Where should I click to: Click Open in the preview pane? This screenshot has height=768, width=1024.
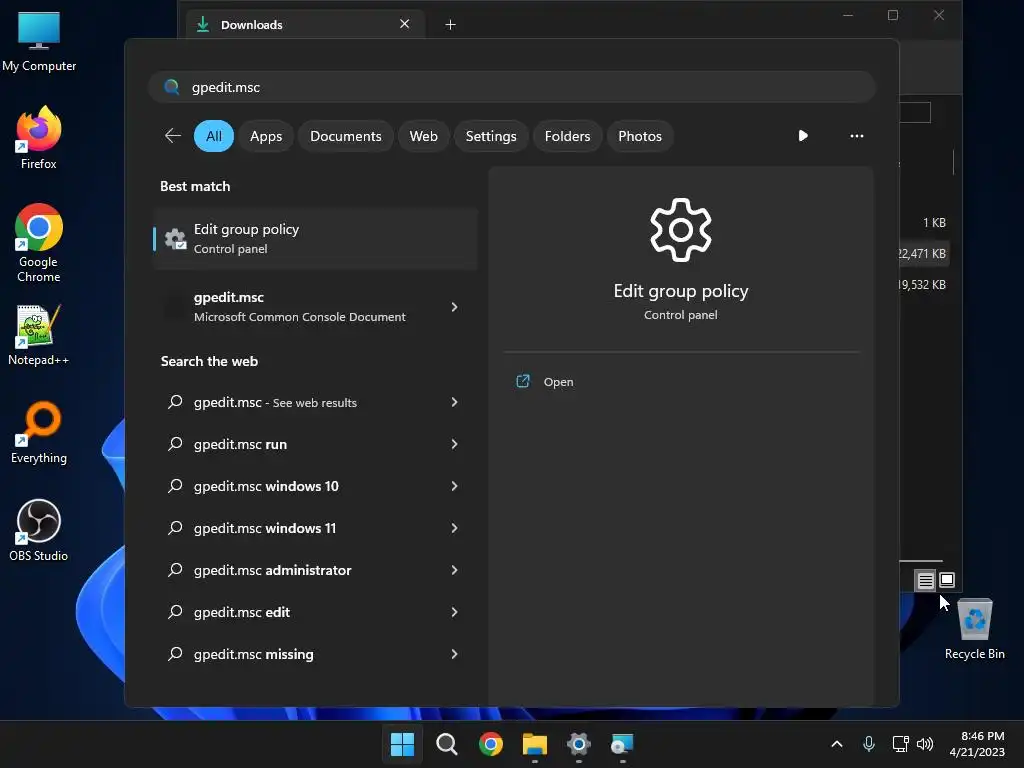(545, 381)
